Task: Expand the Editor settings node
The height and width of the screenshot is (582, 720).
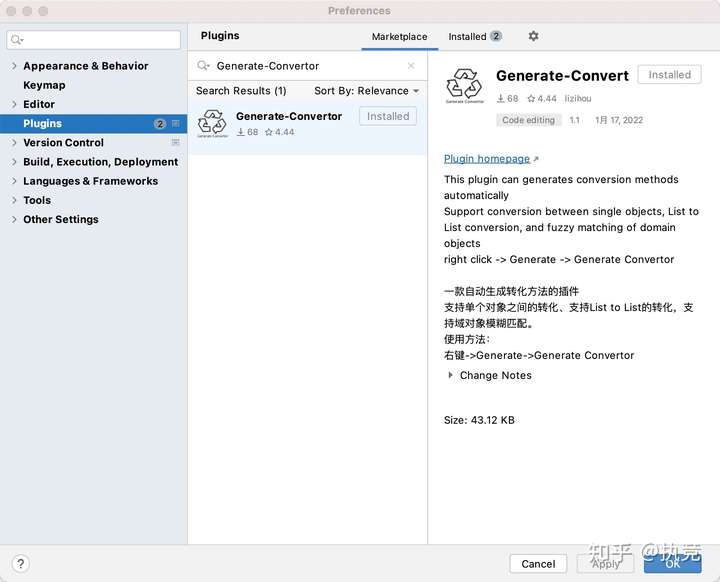Action: 14,104
